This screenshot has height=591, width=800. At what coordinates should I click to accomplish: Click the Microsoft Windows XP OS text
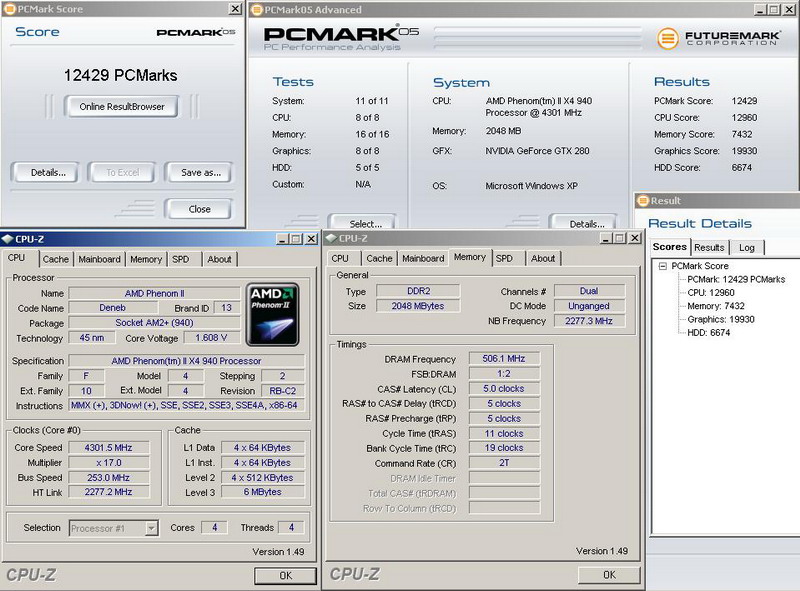531,186
